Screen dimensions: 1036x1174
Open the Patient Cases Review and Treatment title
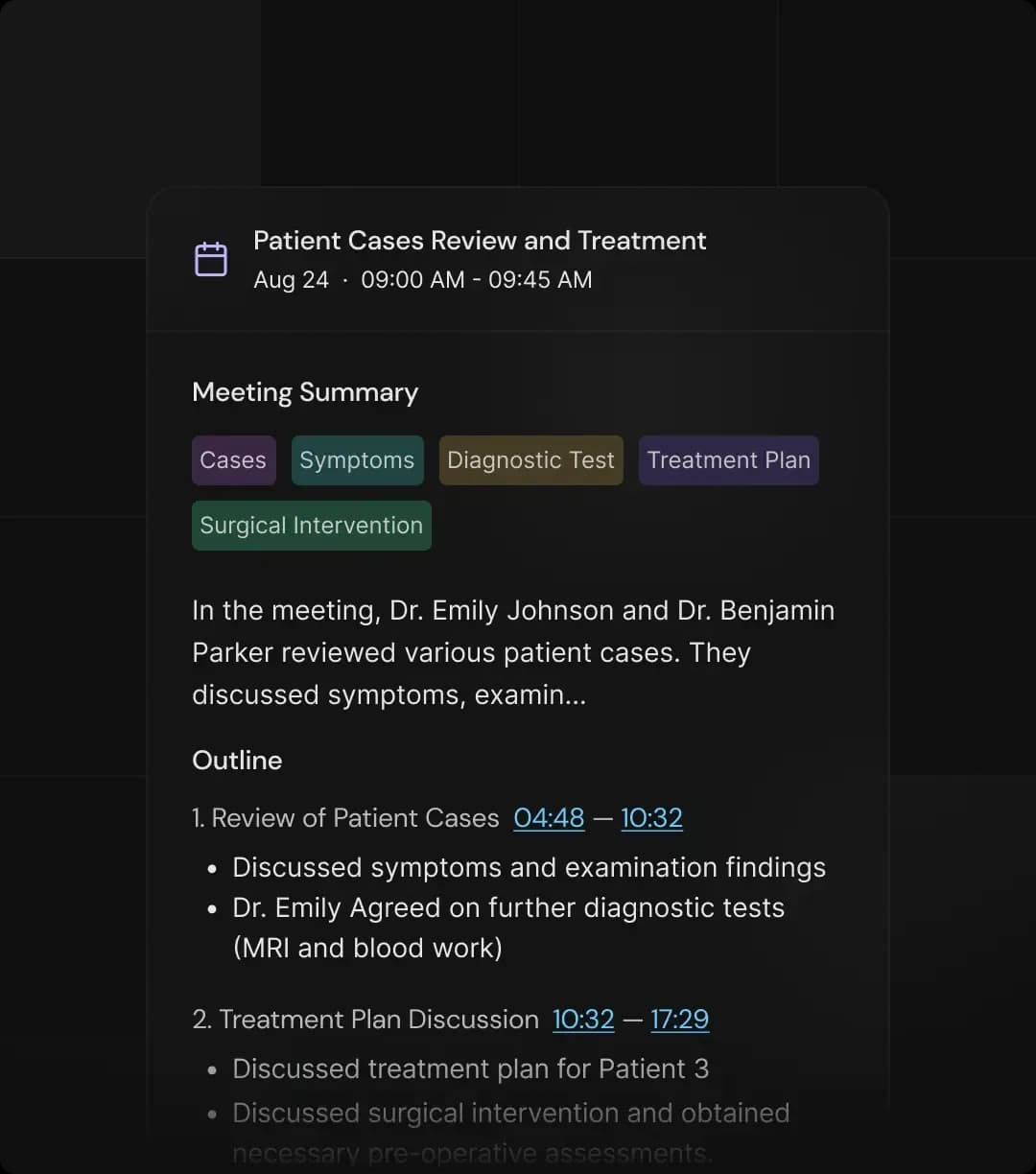[x=480, y=241]
